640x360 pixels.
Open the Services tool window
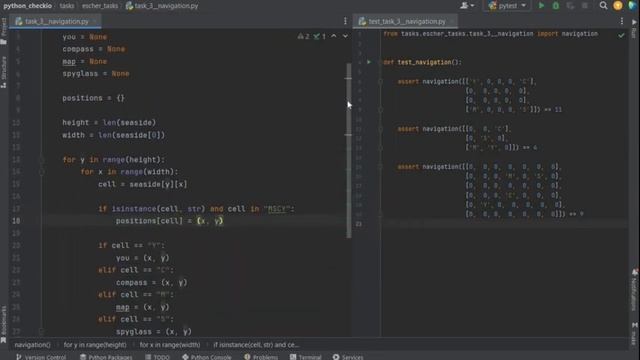pyautogui.click(x=348, y=357)
